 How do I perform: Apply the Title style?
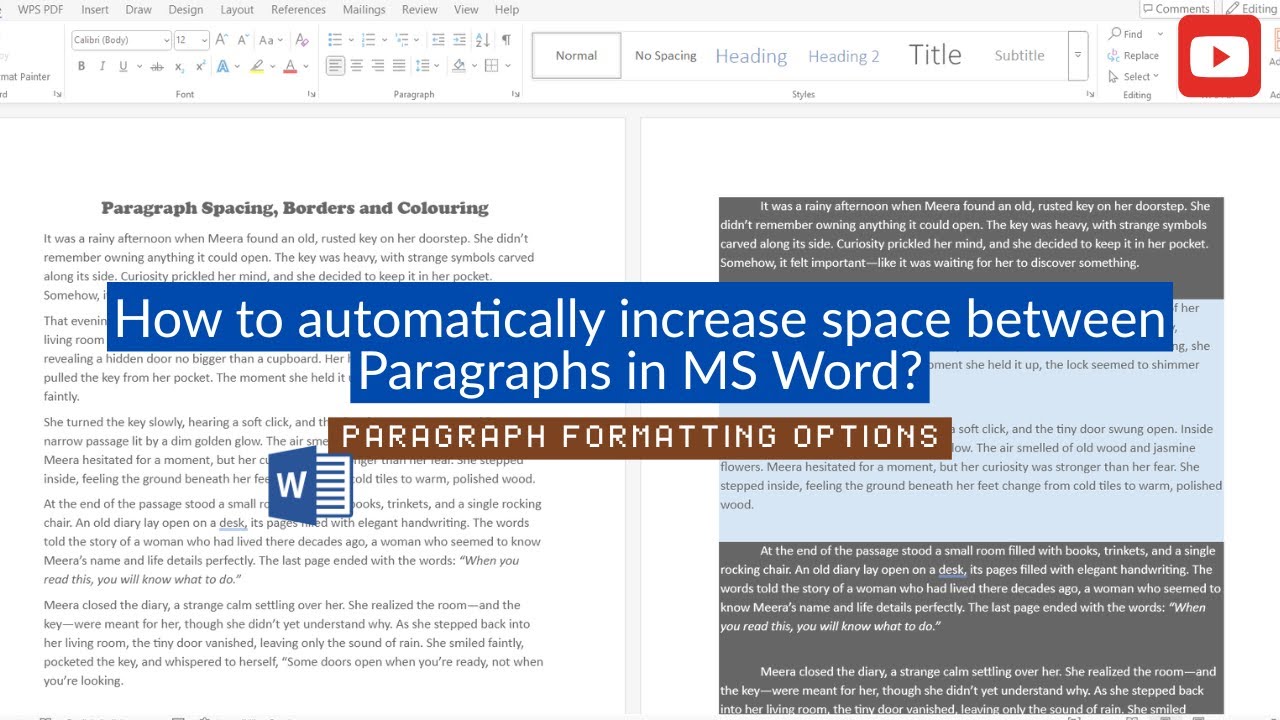click(935, 55)
